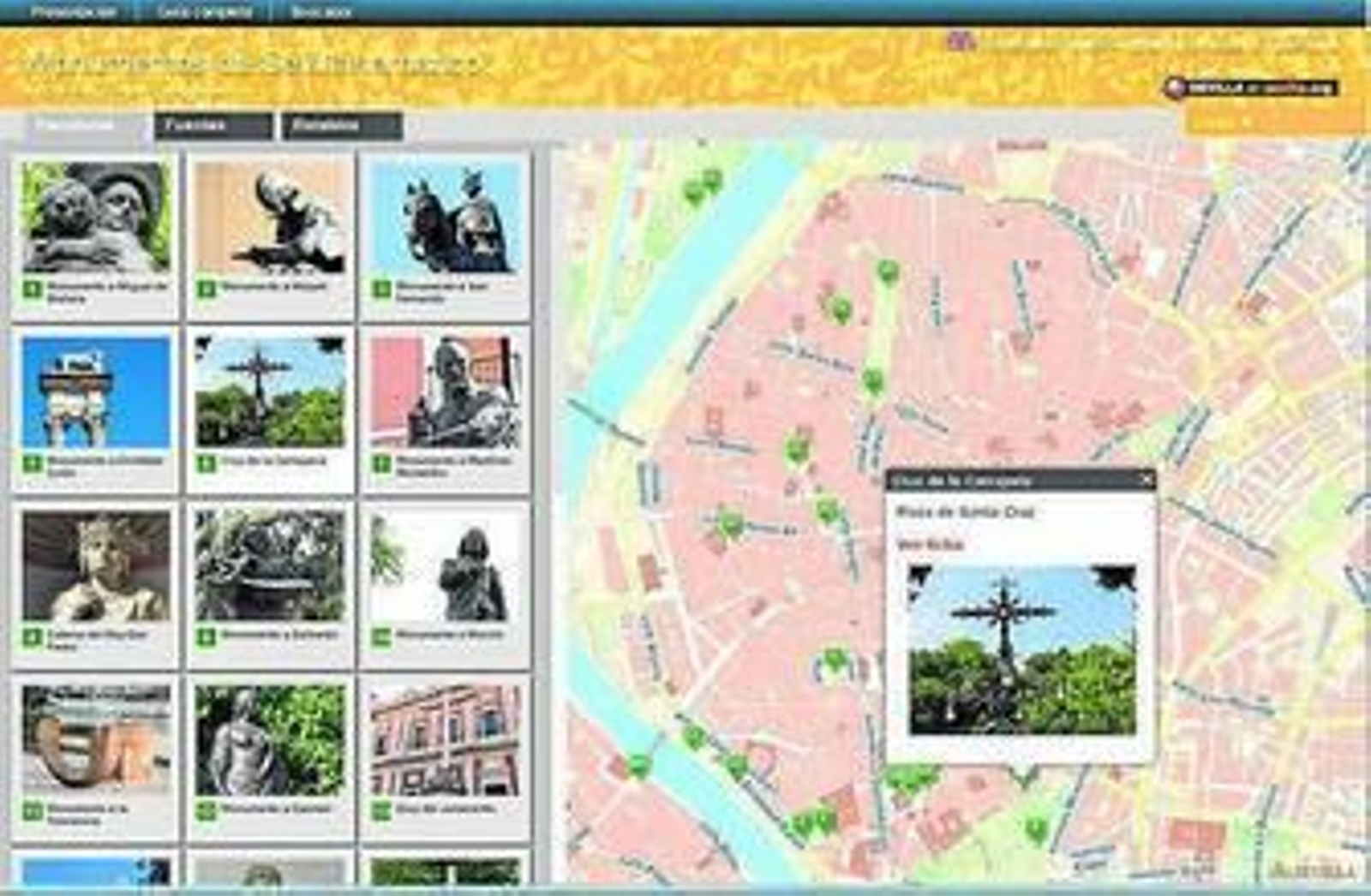
Task: Switch to the Retablos tab
Action: click(341, 126)
